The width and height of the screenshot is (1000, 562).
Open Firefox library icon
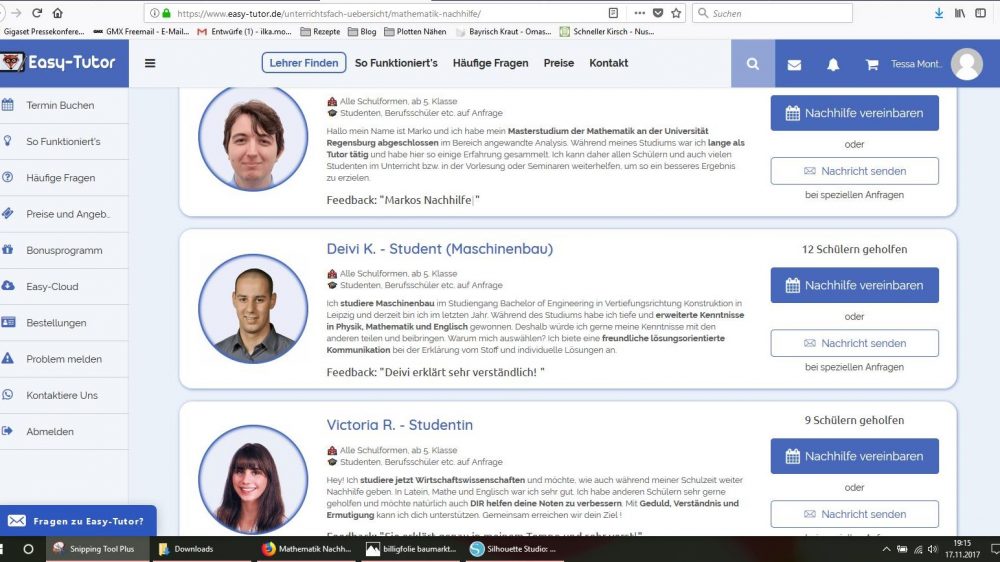(960, 13)
